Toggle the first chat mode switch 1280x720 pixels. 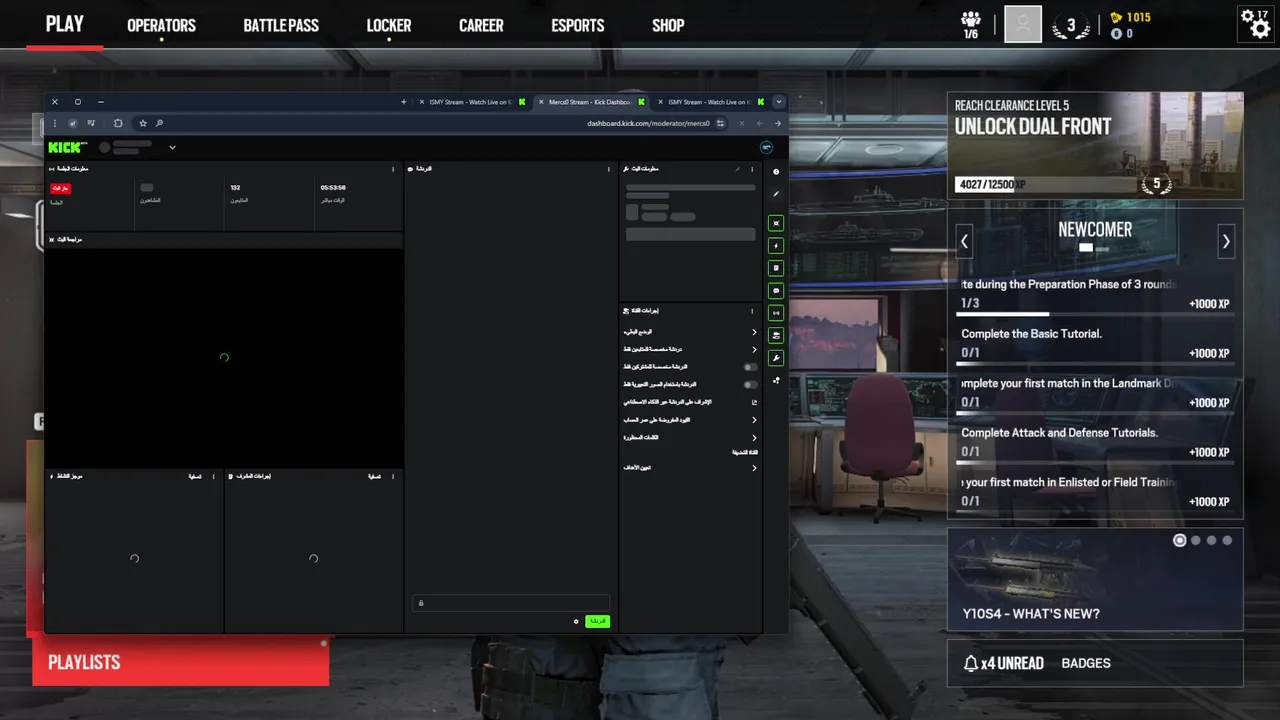[x=750, y=367]
